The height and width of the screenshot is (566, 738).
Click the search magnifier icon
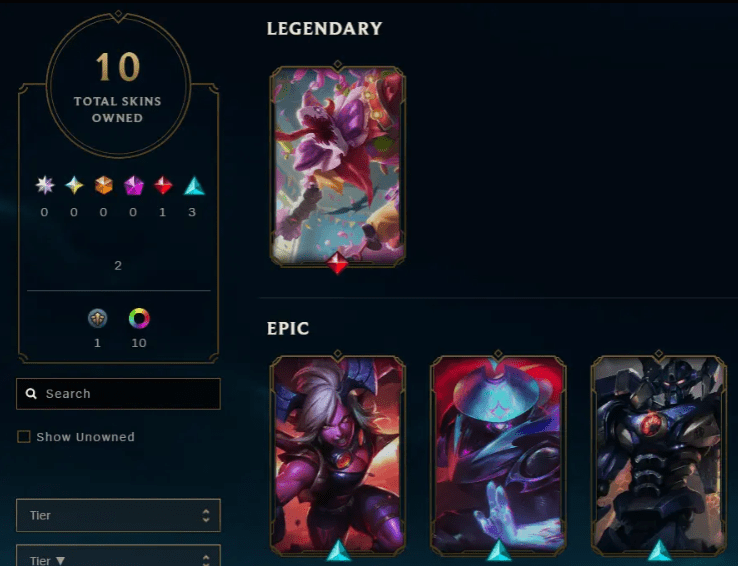[x=31, y=393]
